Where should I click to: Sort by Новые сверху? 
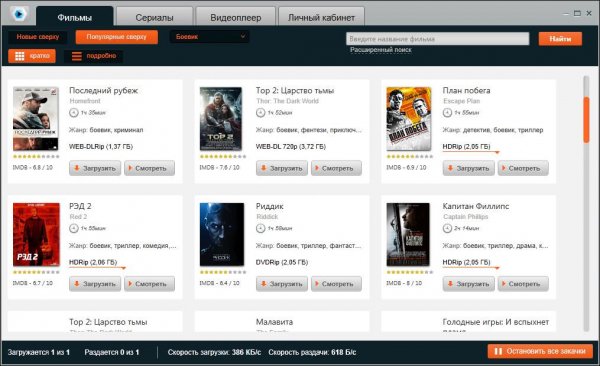click(x=38, y=37)
